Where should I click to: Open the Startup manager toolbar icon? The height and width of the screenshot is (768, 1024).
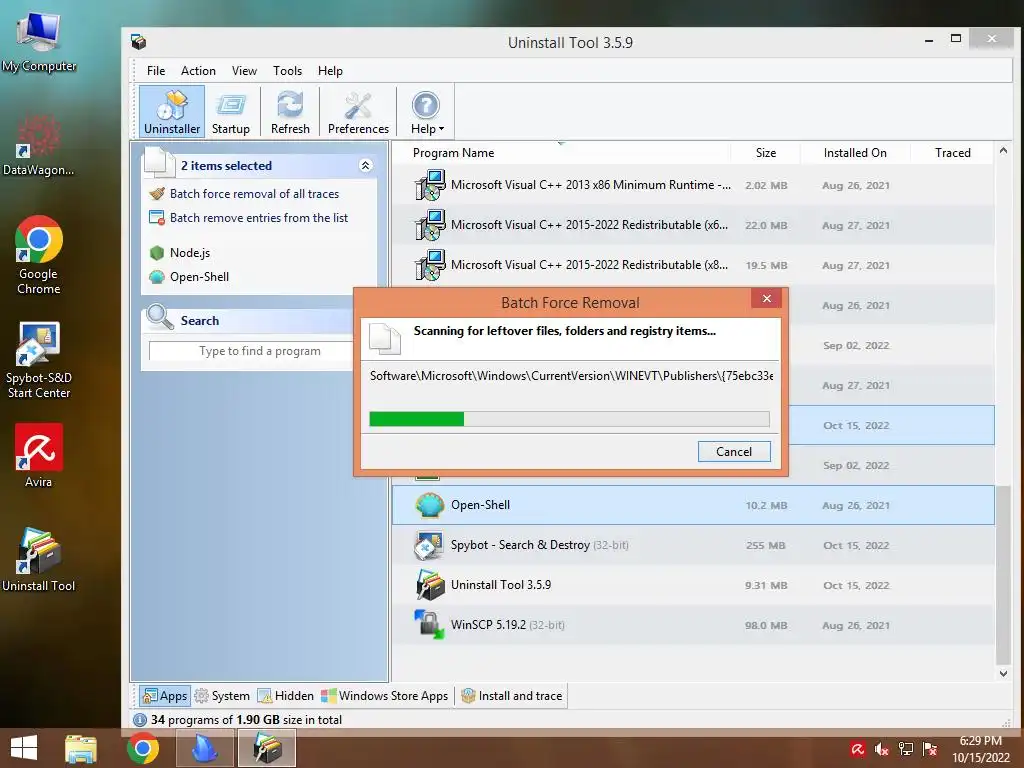pyautogui.click(x=231, y=112)
